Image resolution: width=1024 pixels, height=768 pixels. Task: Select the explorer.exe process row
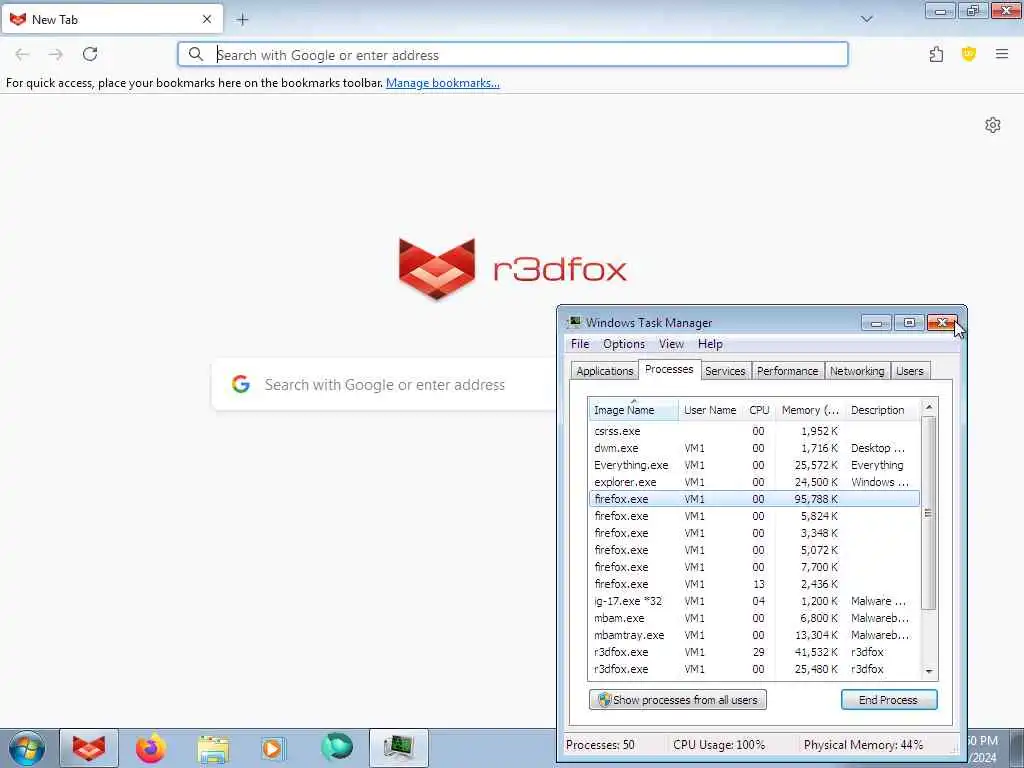754,482
